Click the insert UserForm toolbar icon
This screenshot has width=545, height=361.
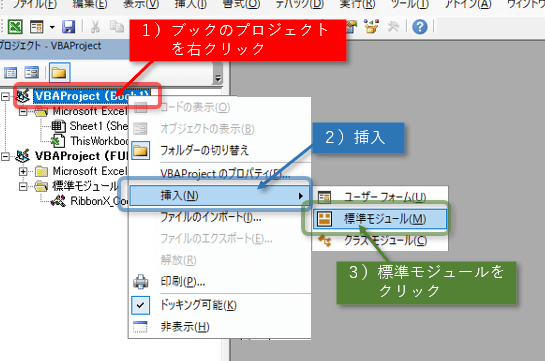[36, 27]
